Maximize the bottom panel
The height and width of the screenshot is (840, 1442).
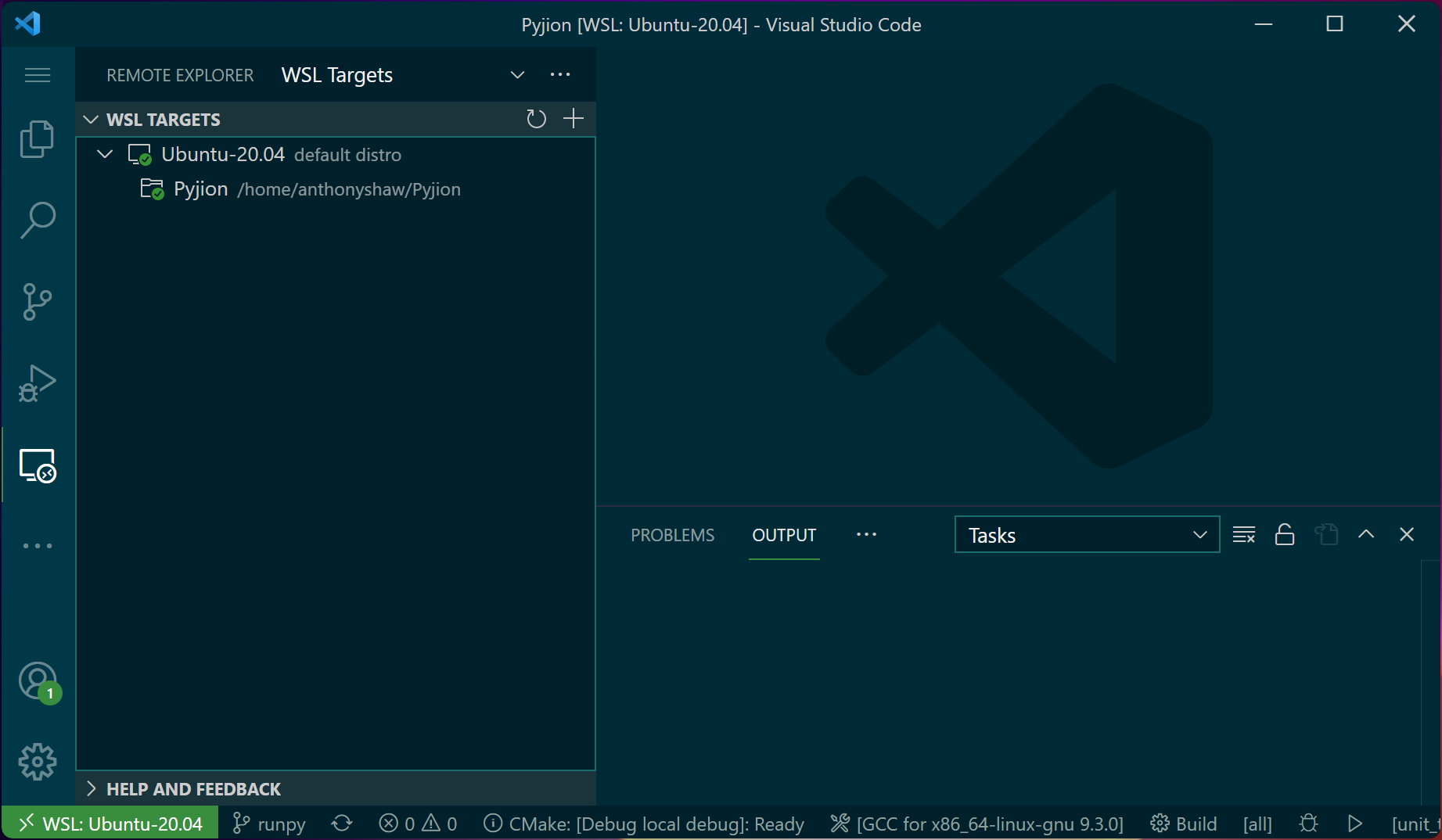(1366, 534)
